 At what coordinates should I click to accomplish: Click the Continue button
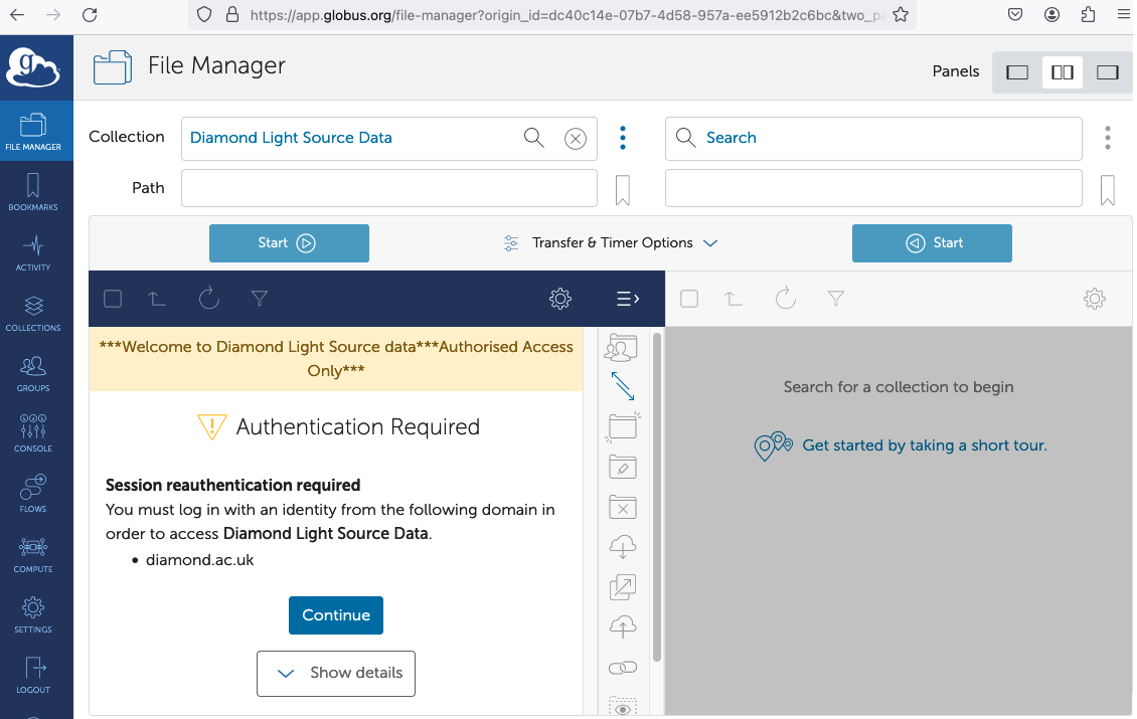(x=336, y=615)
